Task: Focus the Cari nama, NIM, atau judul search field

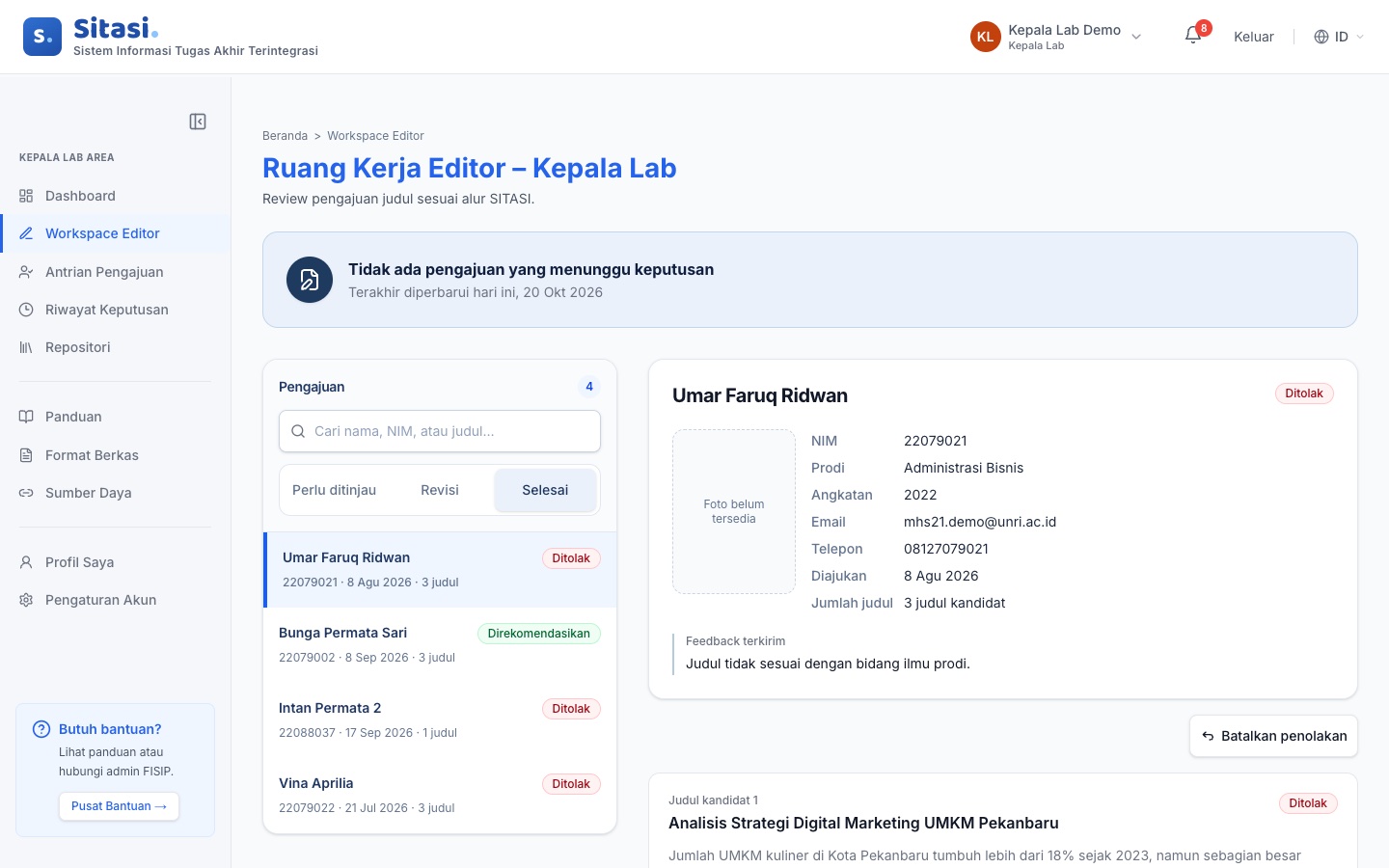Action: tap(440, 431)
